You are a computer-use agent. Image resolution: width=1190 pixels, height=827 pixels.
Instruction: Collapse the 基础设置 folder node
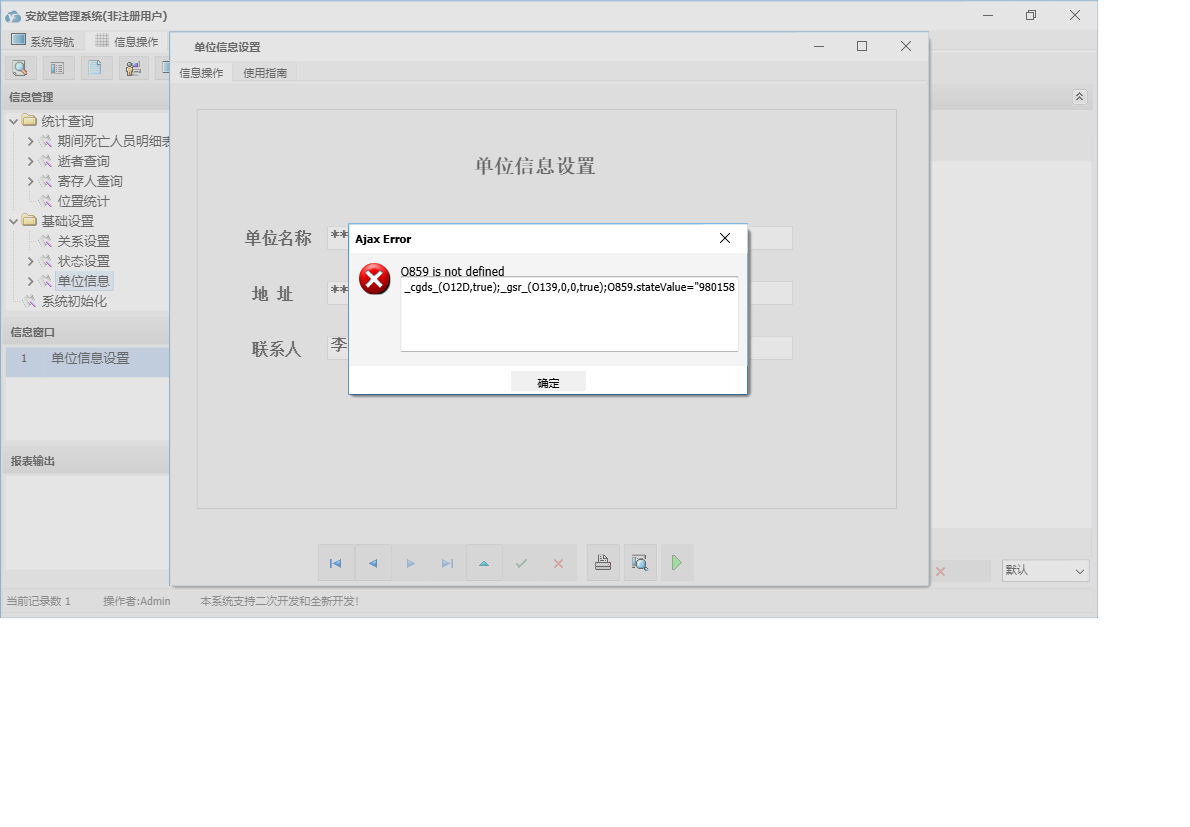point(14,222)
